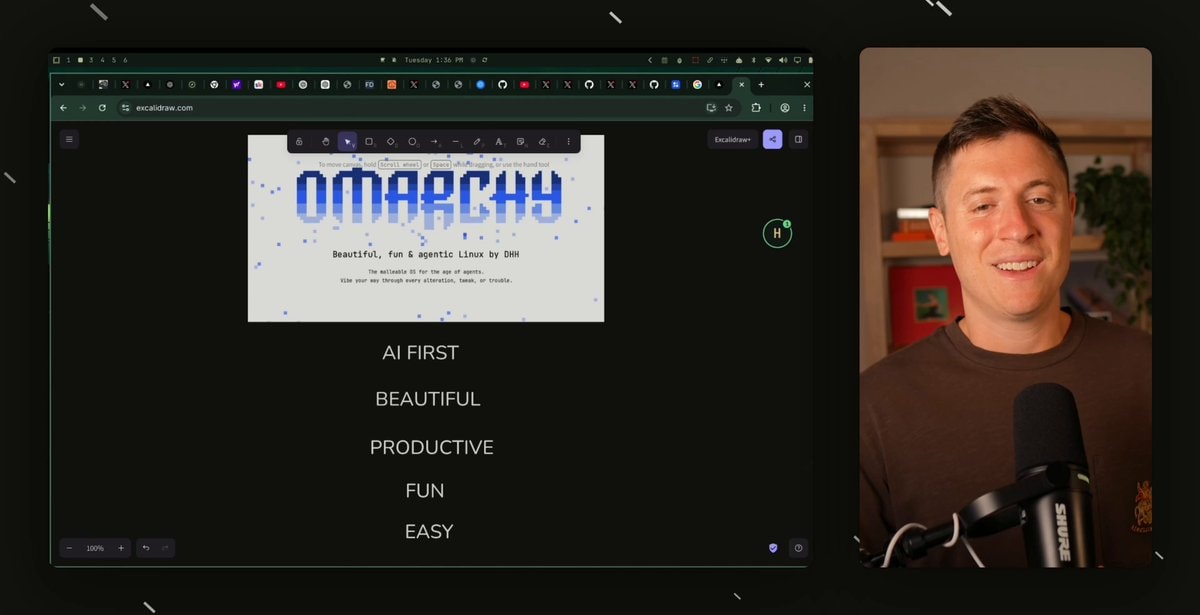Select the FUN text on canvas

coord(425,491)
